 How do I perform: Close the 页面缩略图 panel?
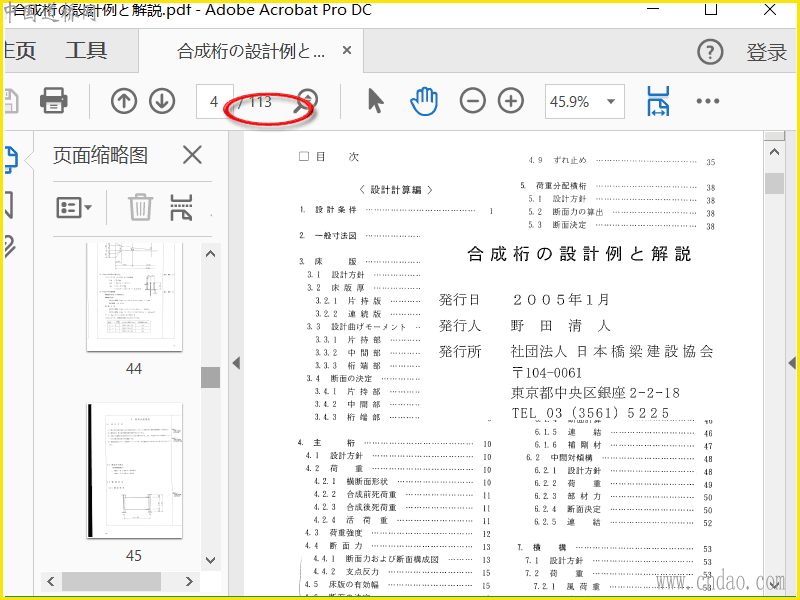pyautogui.click(x=192, y=155)
